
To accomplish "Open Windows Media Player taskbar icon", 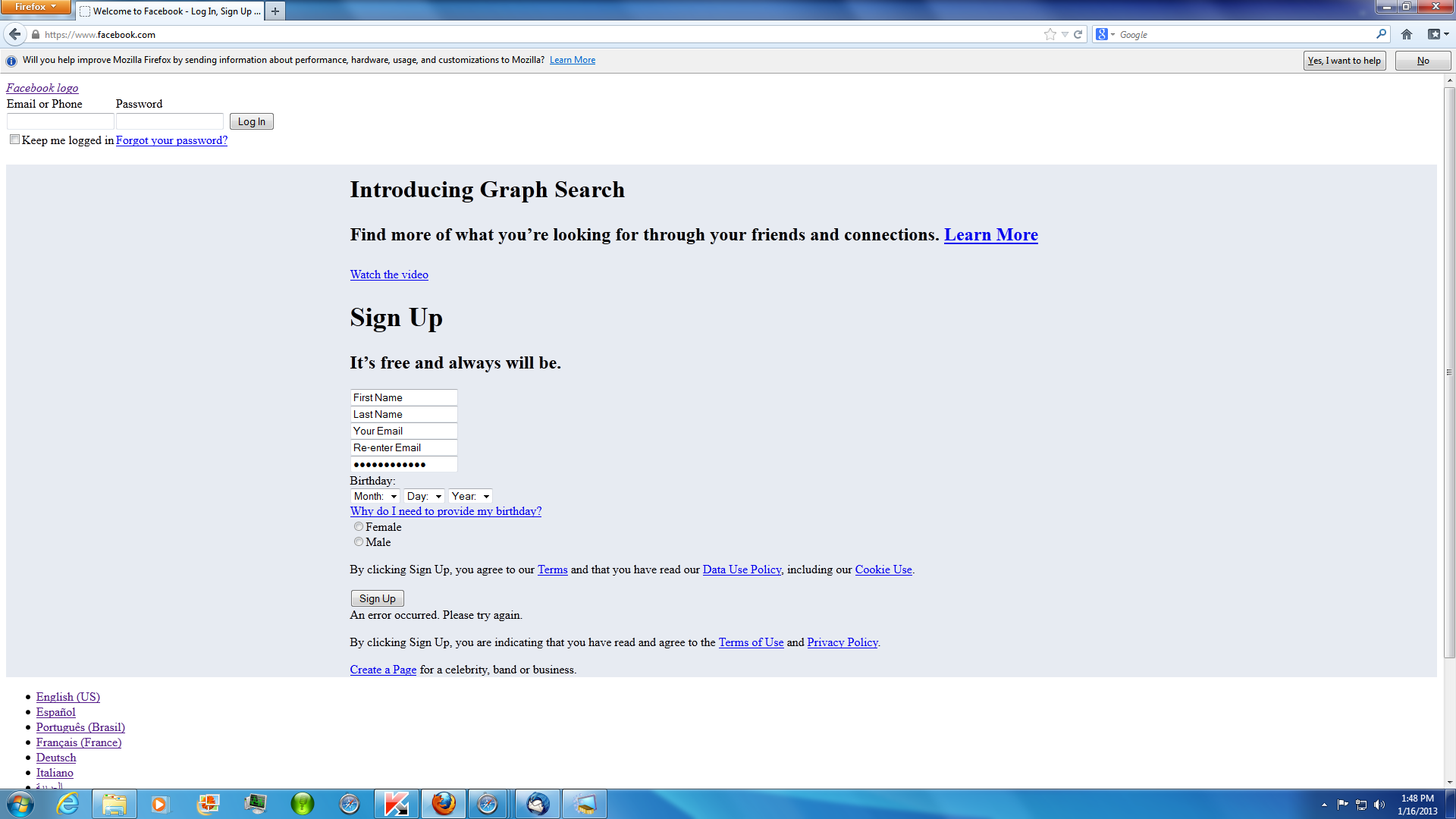I will 159,804.
